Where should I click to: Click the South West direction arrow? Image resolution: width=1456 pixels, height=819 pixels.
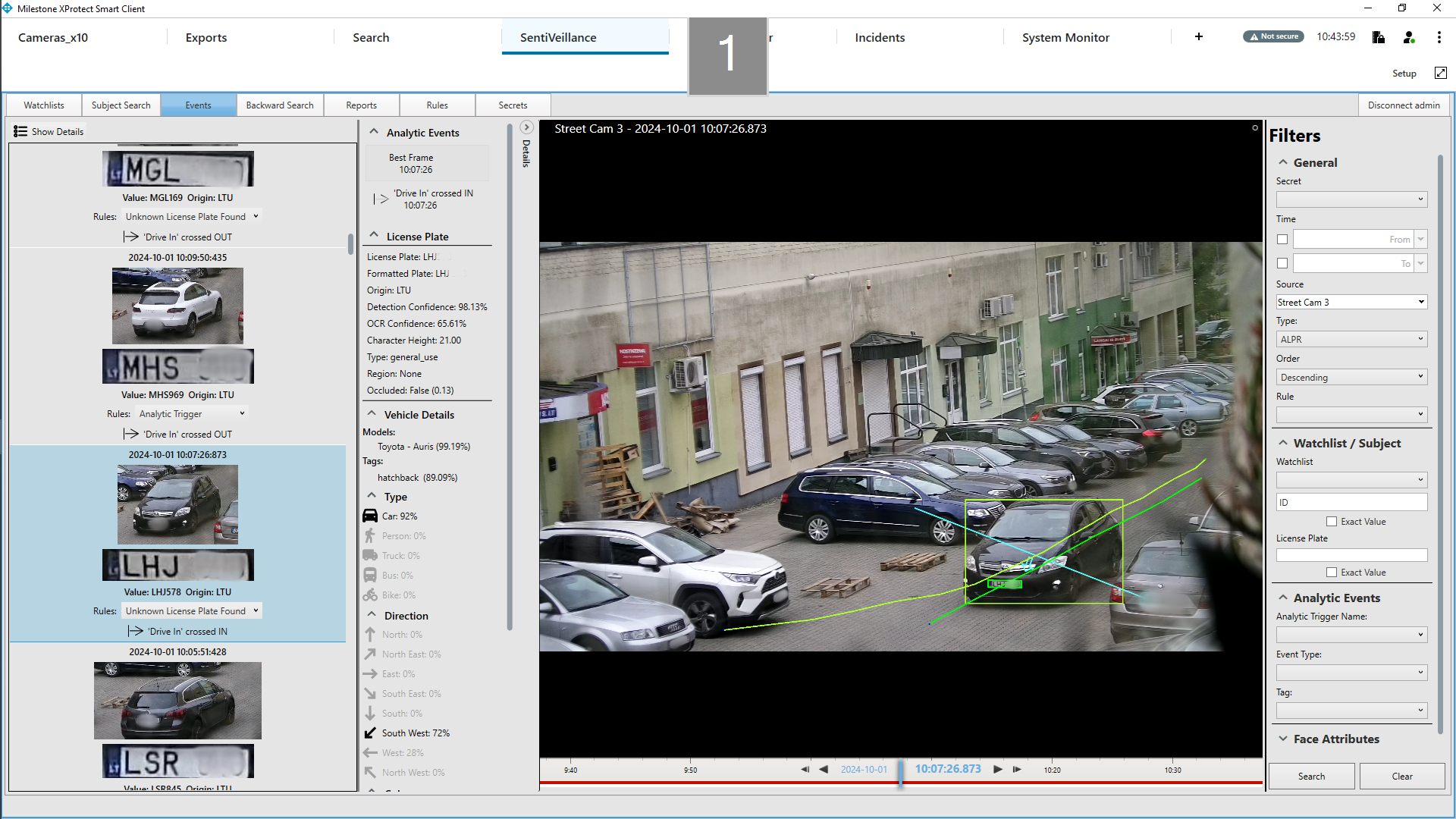click(370, 733)
